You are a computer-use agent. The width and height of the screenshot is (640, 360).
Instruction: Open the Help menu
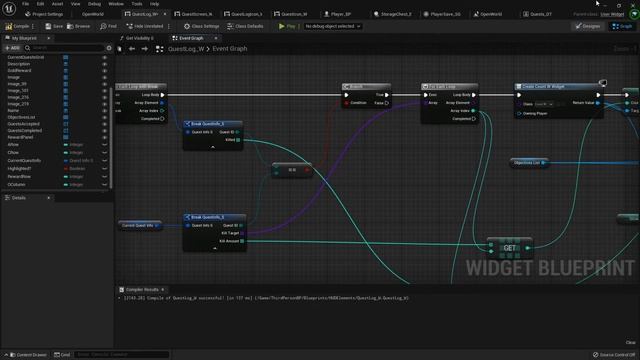pos(154,4)
